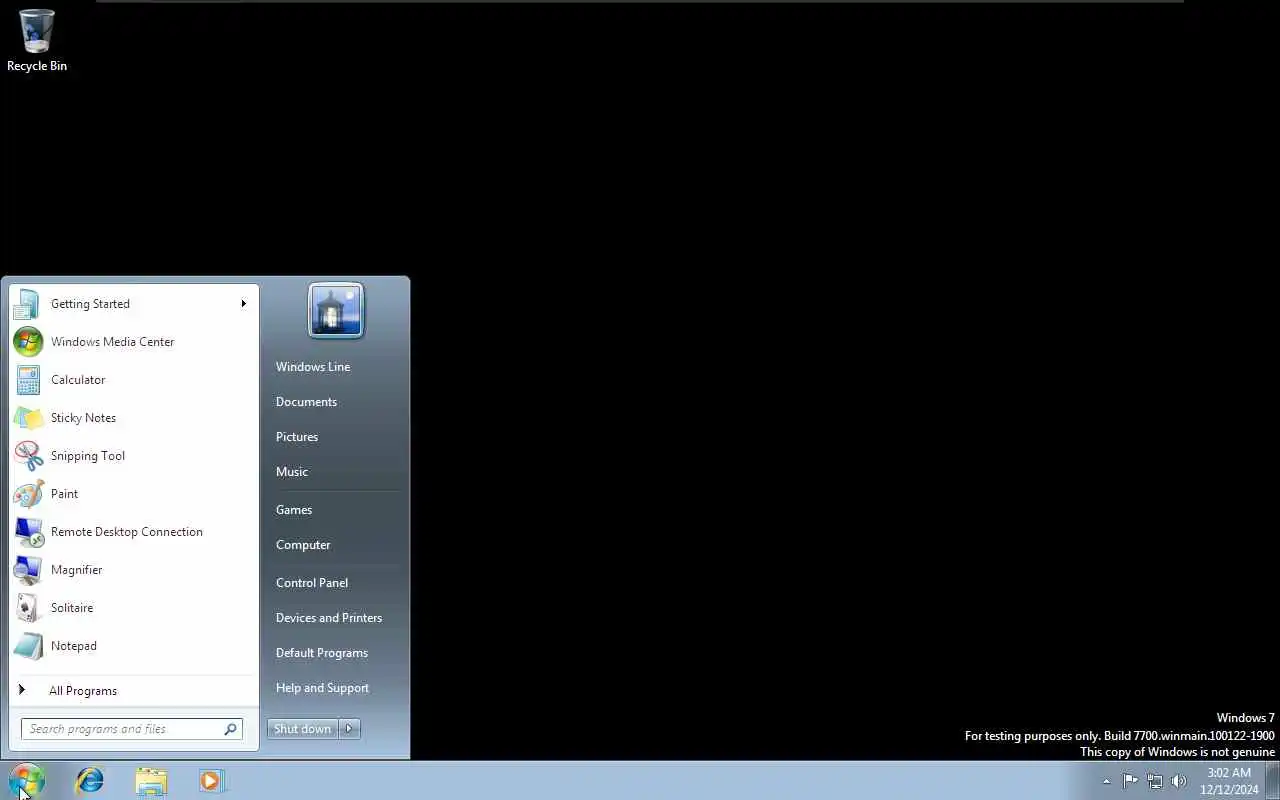The image size is (1280, 800).
Task: Click Show desktop button at taskbar end
Action: 1272,781
